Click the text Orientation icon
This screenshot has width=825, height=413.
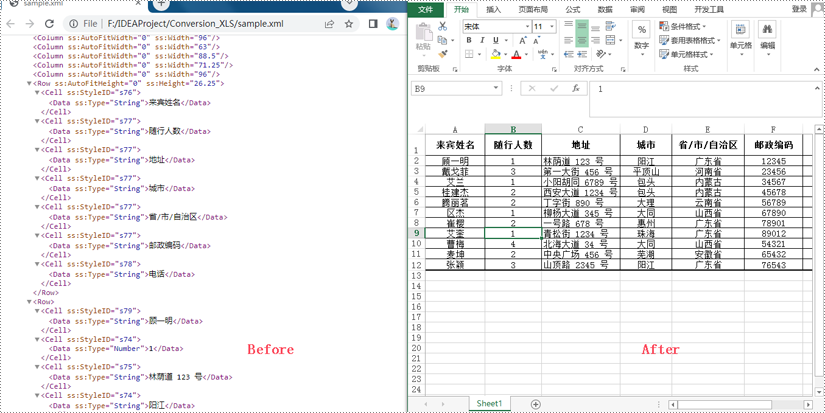(601, 54)
